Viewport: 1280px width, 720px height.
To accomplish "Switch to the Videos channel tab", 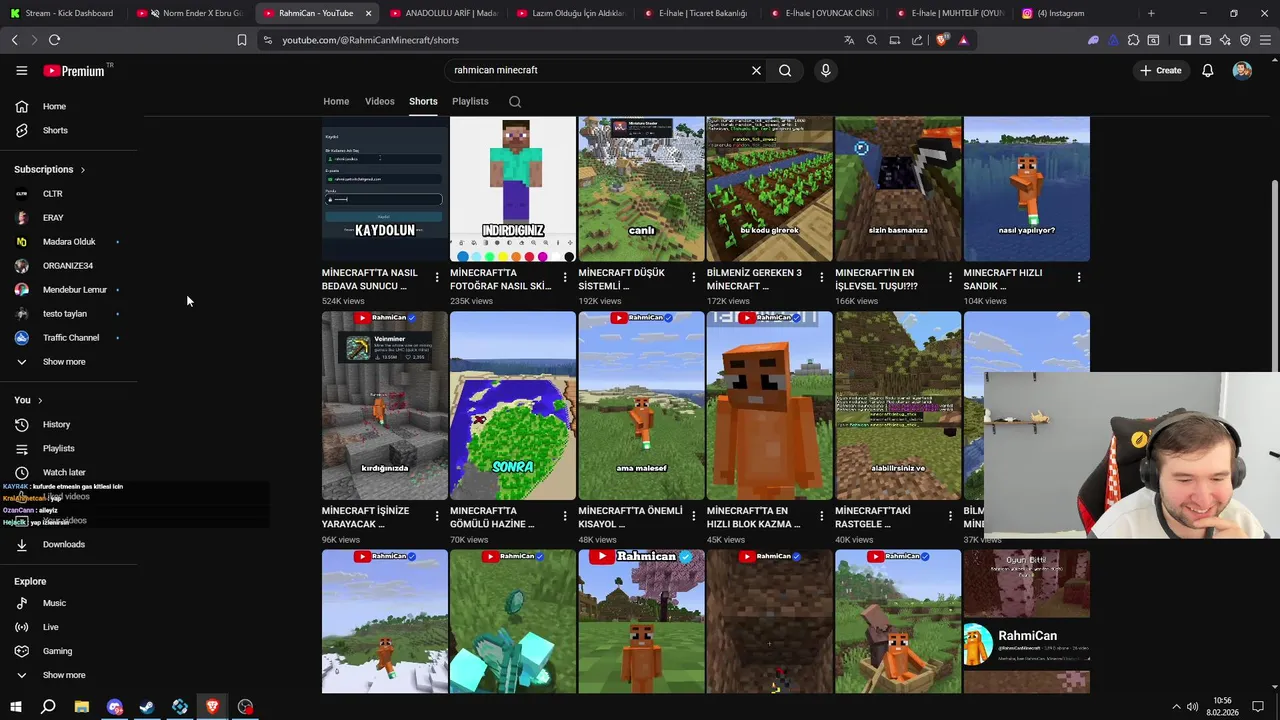I will tap(379, 101).
